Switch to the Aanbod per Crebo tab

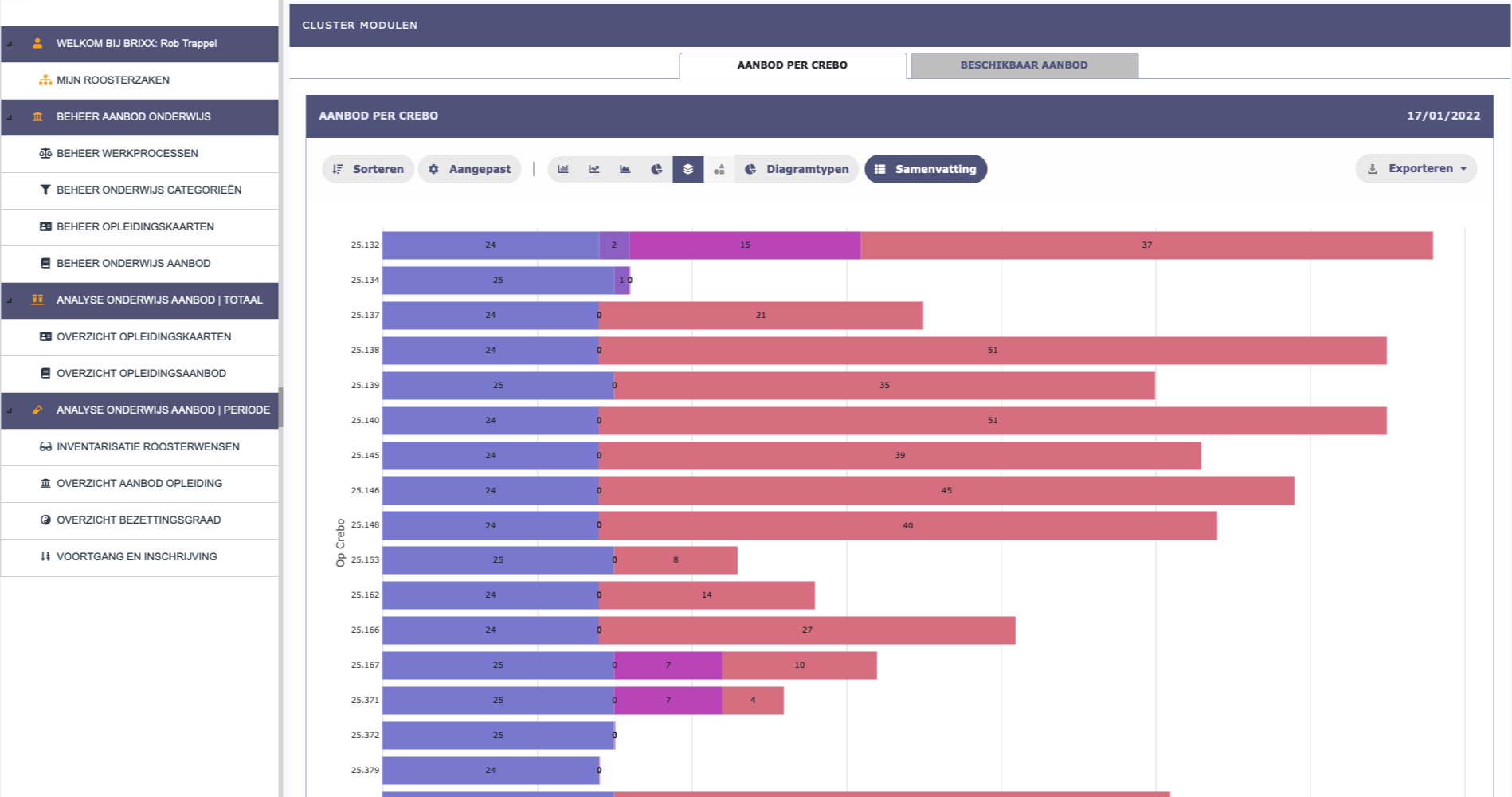point(793,65)
